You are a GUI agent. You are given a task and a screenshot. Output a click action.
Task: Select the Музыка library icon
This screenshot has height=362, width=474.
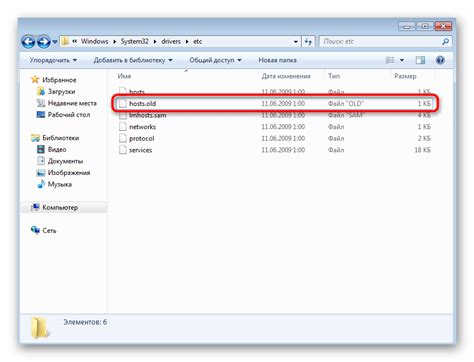(41, 184)
